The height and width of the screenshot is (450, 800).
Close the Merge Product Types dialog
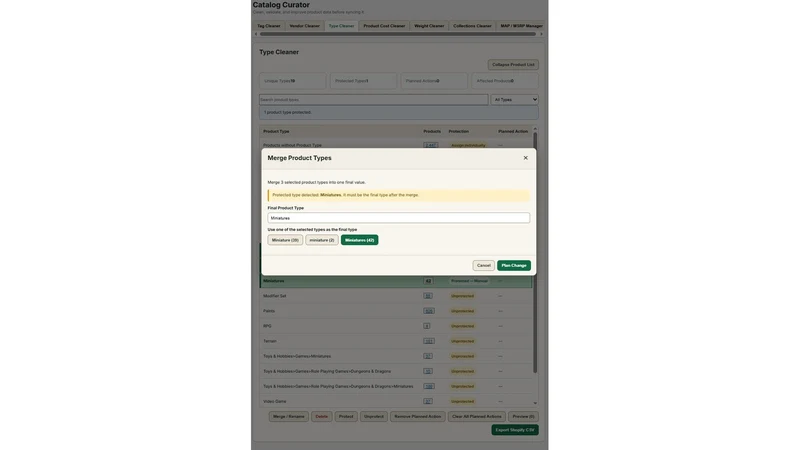[x=525, y=158]
